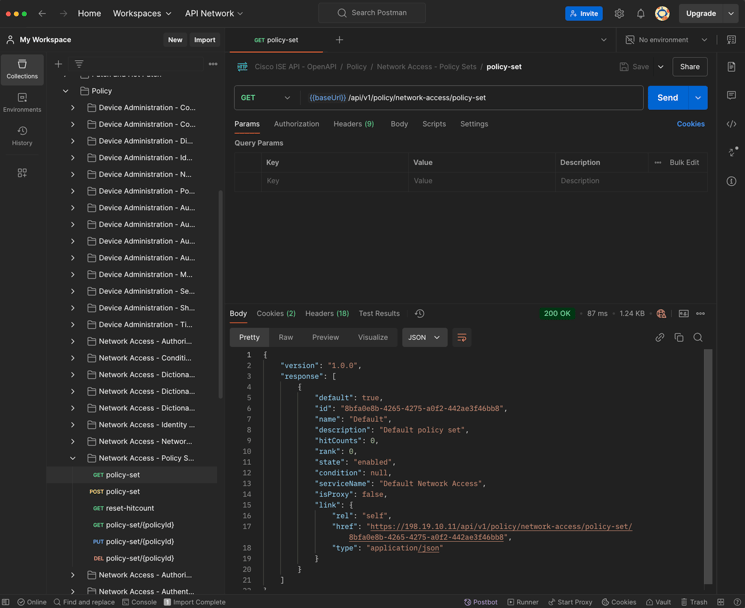Click the settings gear icon
The height and width of the screenshot is (608, 745).
[619, 13]
